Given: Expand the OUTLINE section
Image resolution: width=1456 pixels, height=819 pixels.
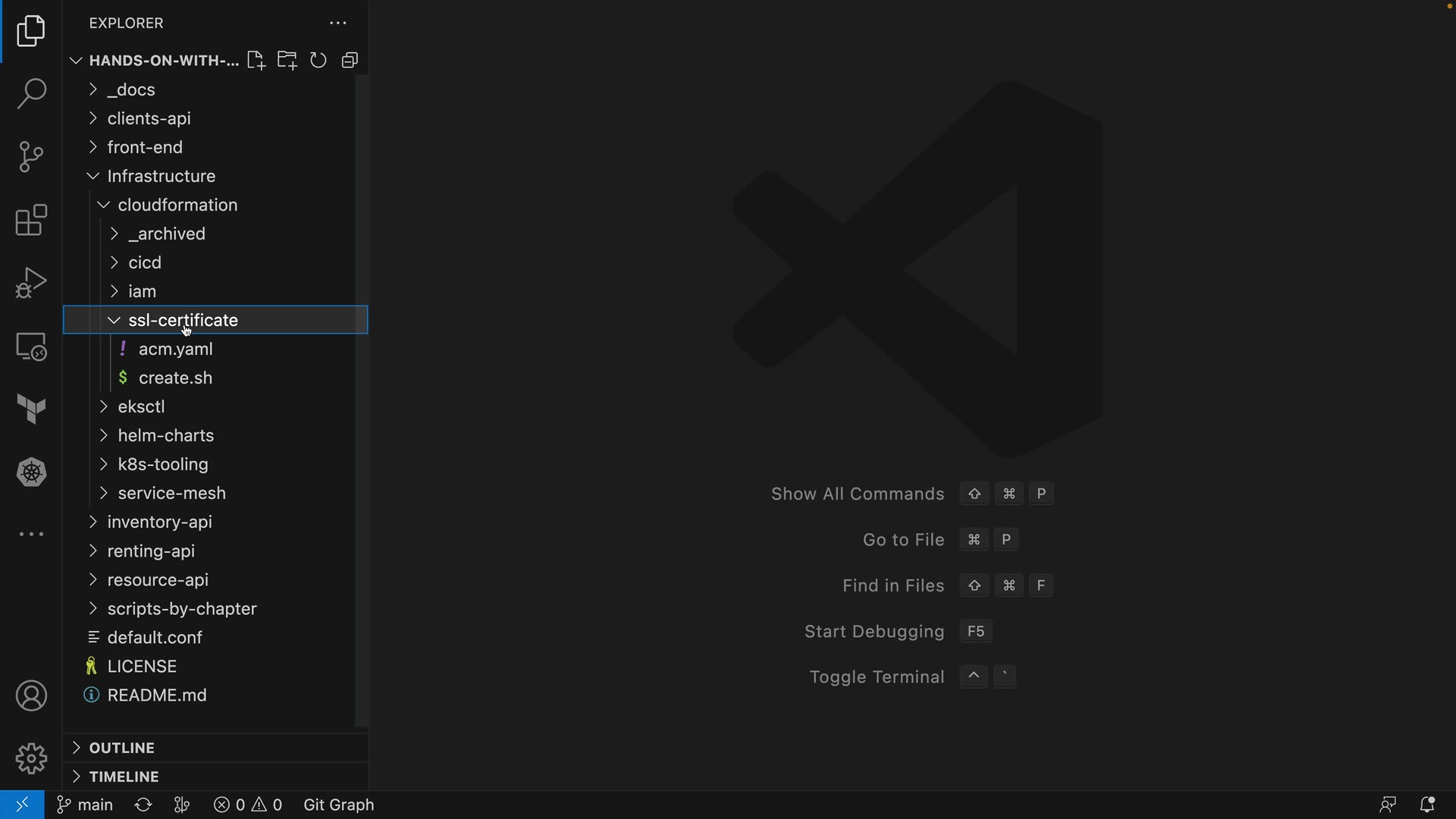Looking at the screenshot, I should point(121,748).
